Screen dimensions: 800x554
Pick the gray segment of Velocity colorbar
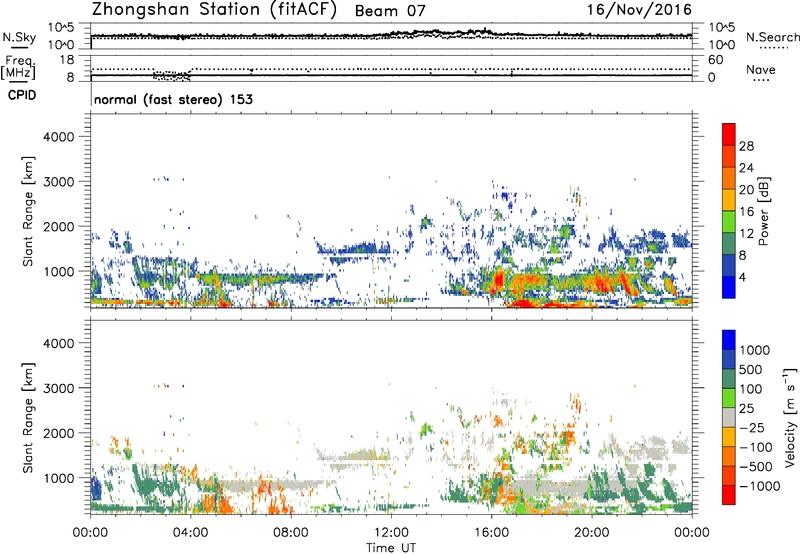(729, 418)
